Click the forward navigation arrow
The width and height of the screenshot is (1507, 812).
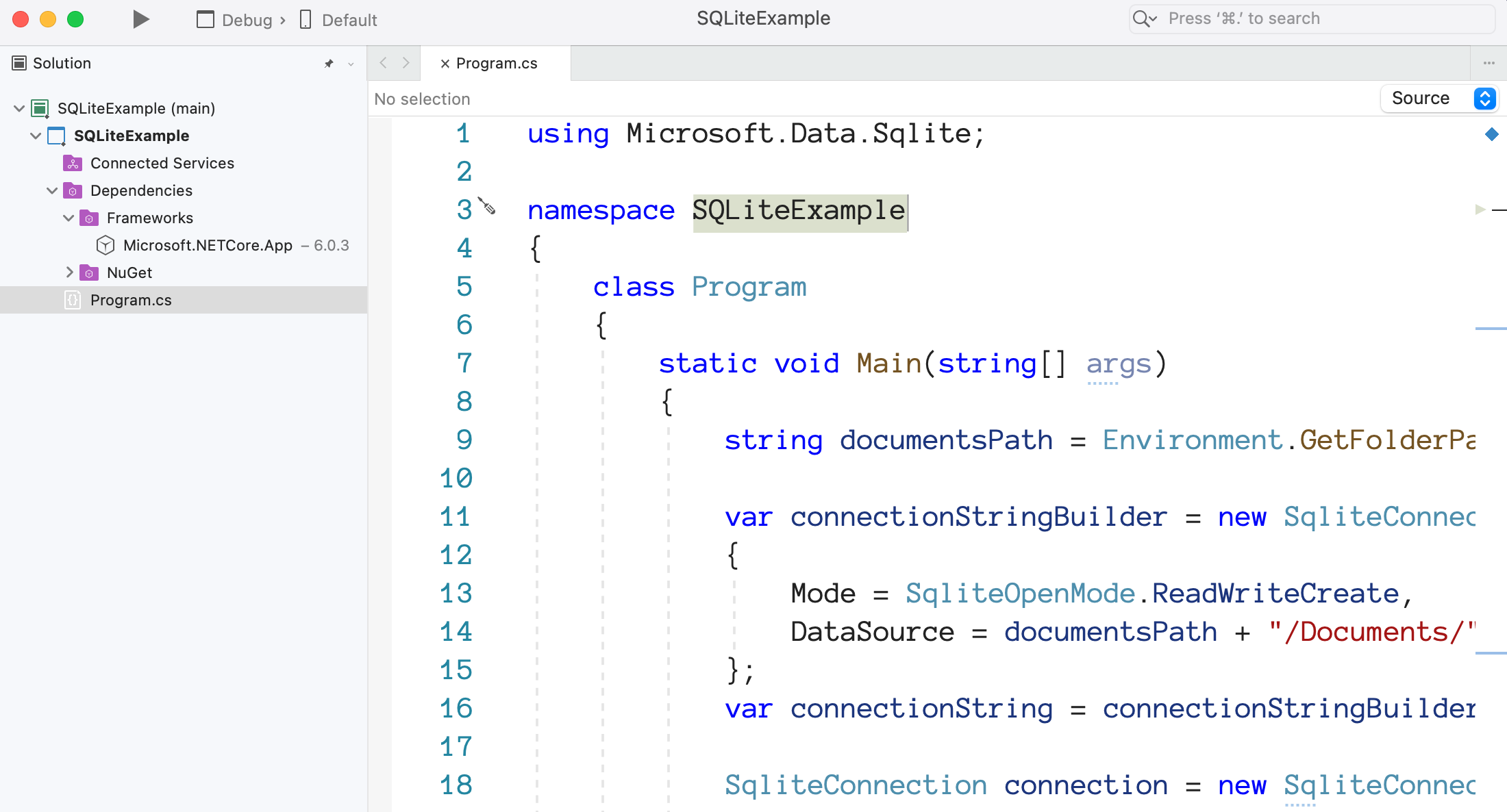(406, 62)
